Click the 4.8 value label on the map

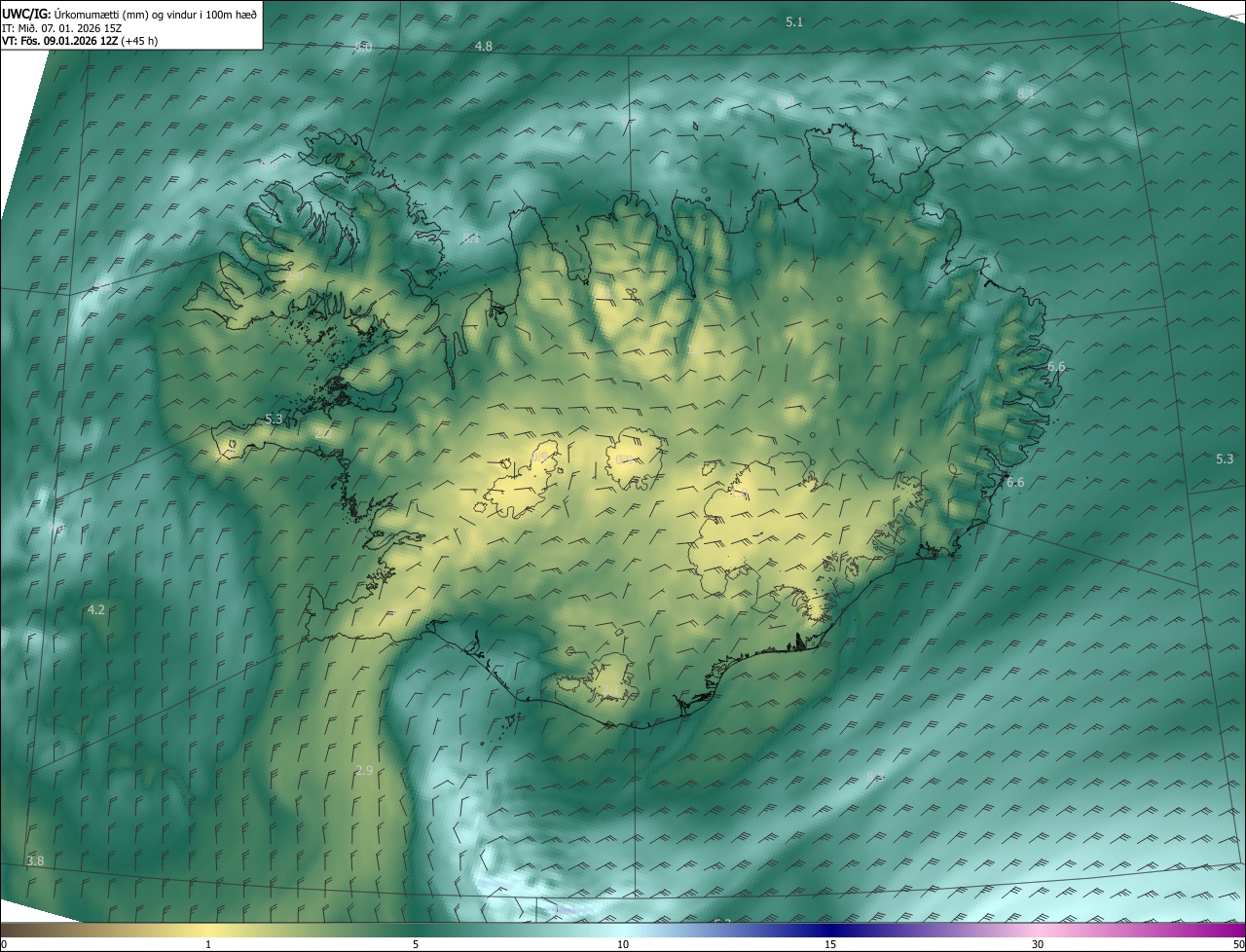(x=484, y=47)
